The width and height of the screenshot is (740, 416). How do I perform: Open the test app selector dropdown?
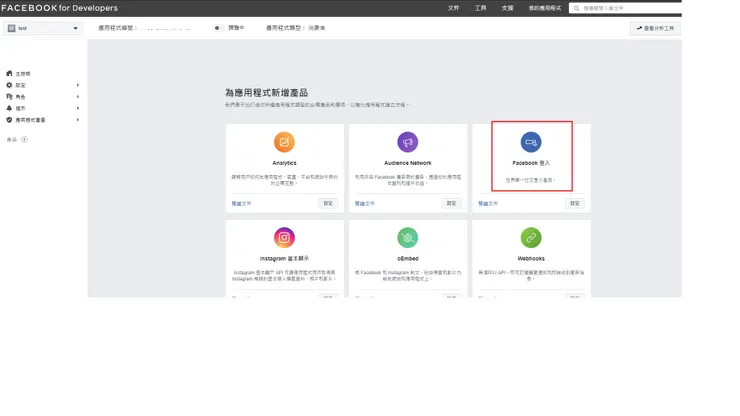43,28
